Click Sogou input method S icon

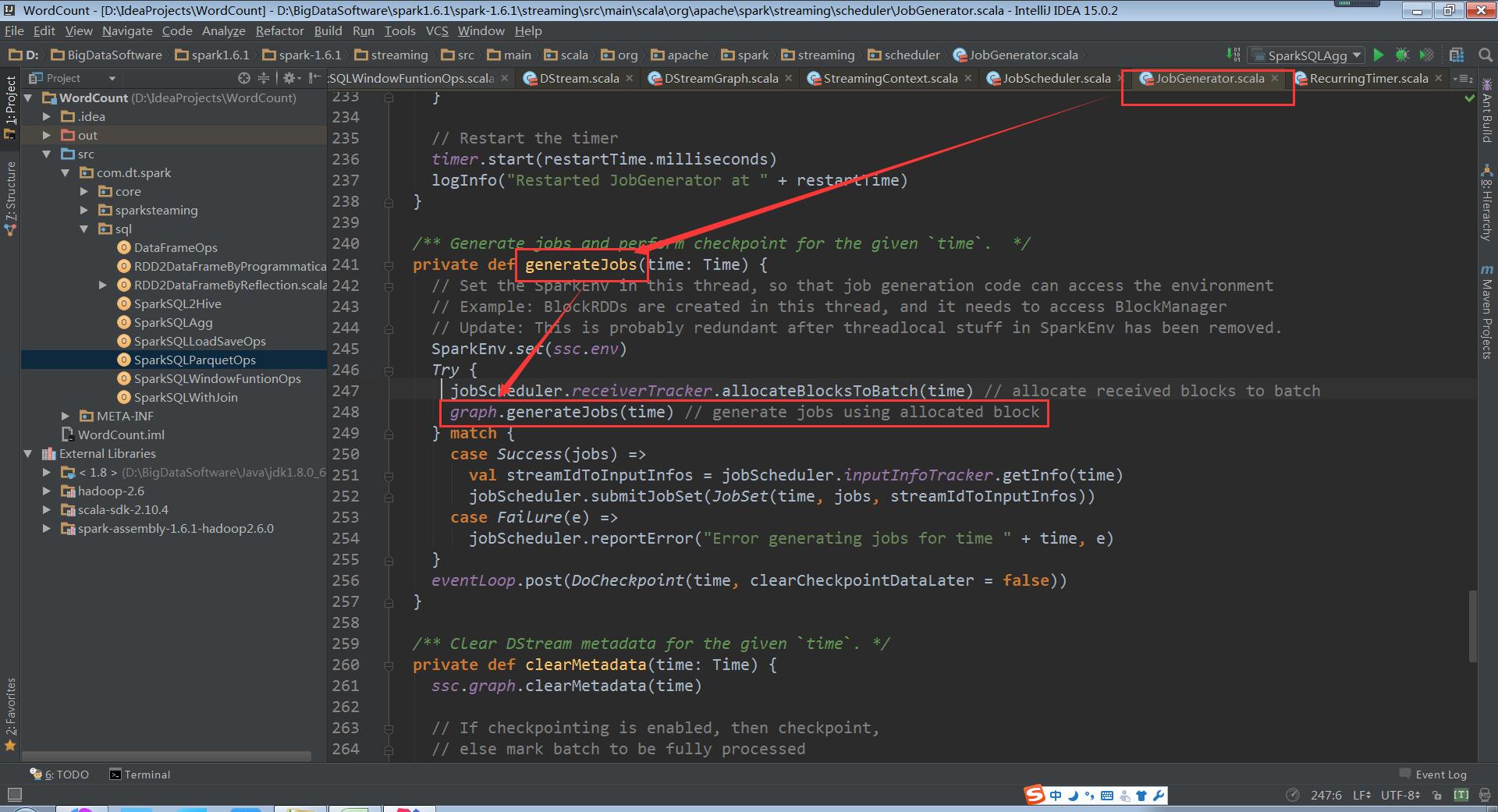[1035, 795]
